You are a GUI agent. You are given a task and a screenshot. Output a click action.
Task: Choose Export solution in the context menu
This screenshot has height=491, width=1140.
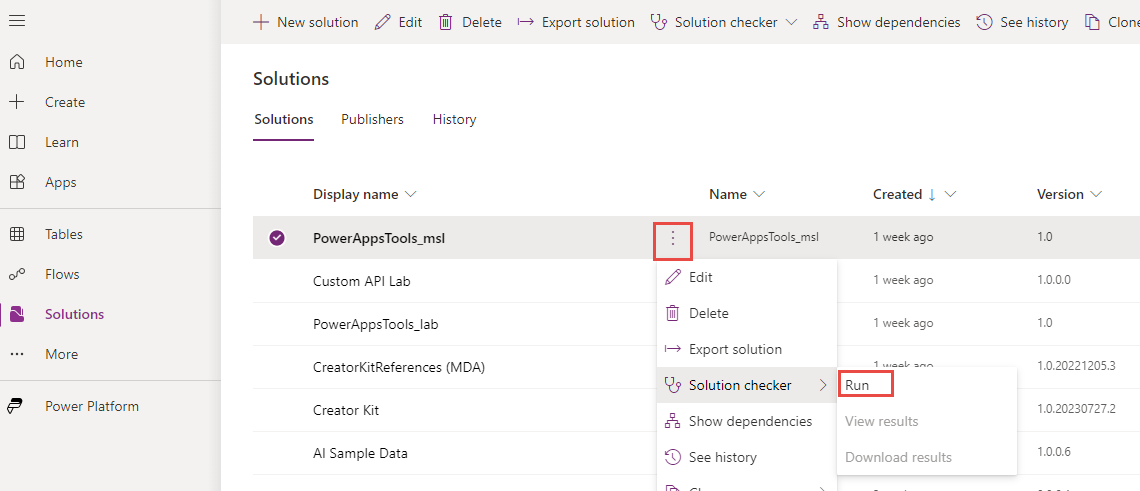[x=735, y=349]
